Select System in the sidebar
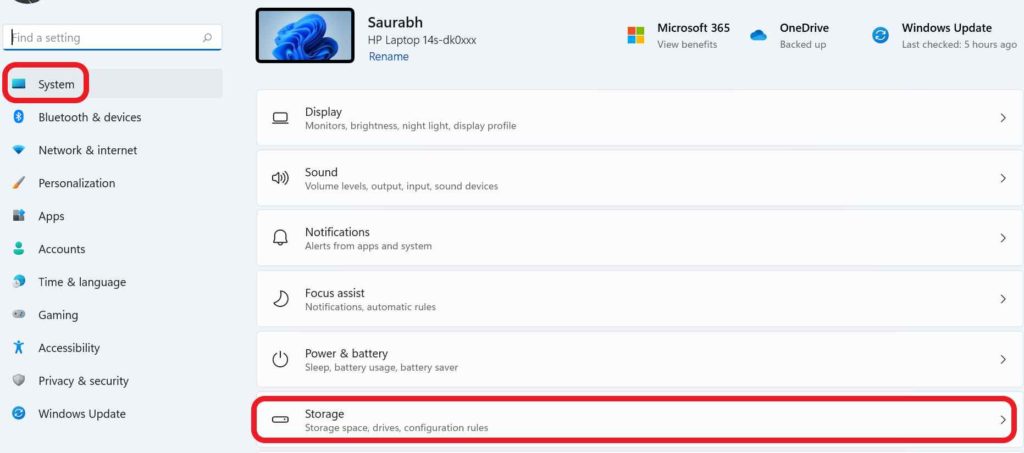 [x=113, y=84]
